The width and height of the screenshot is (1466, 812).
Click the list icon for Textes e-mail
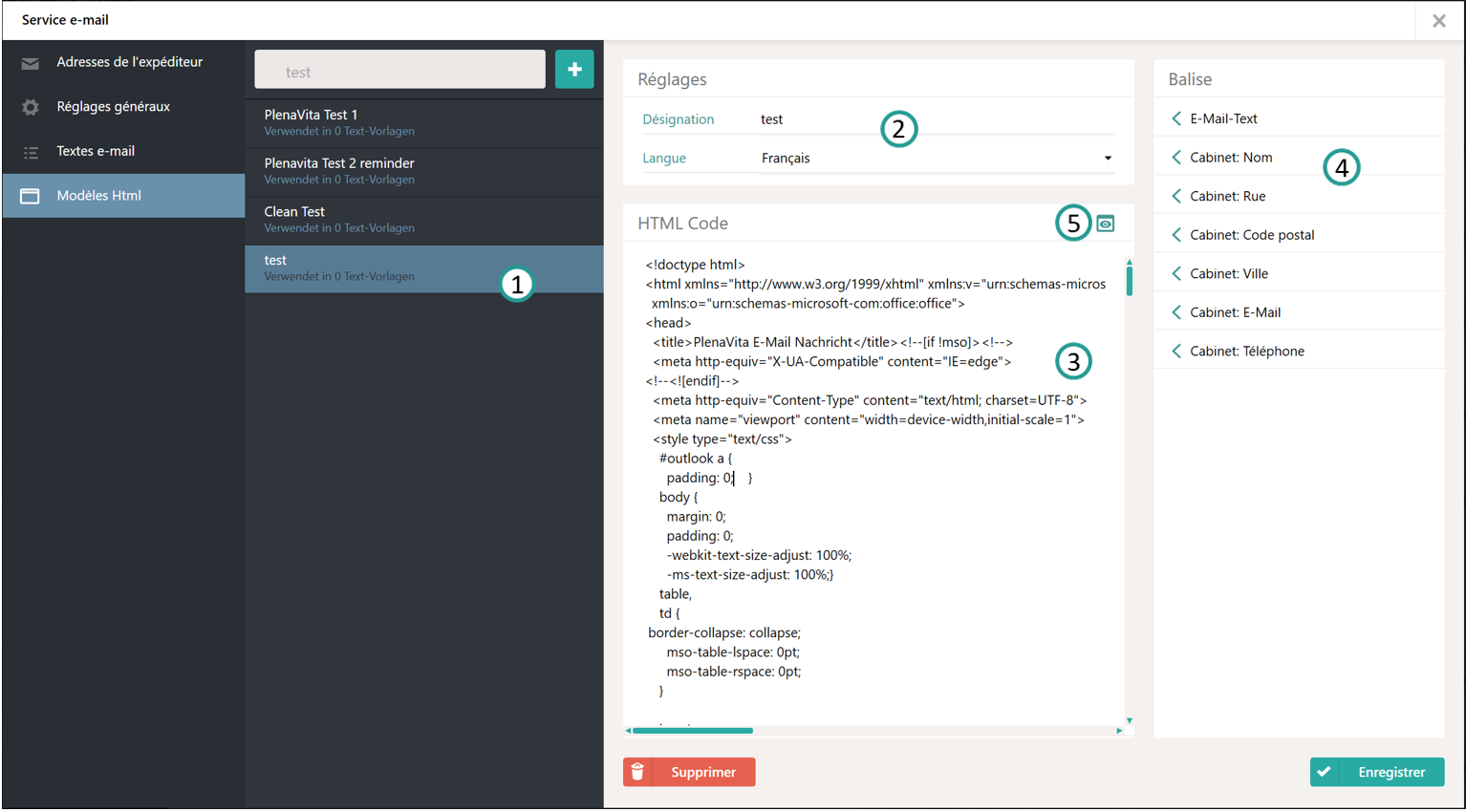click(x=31, y=152)
